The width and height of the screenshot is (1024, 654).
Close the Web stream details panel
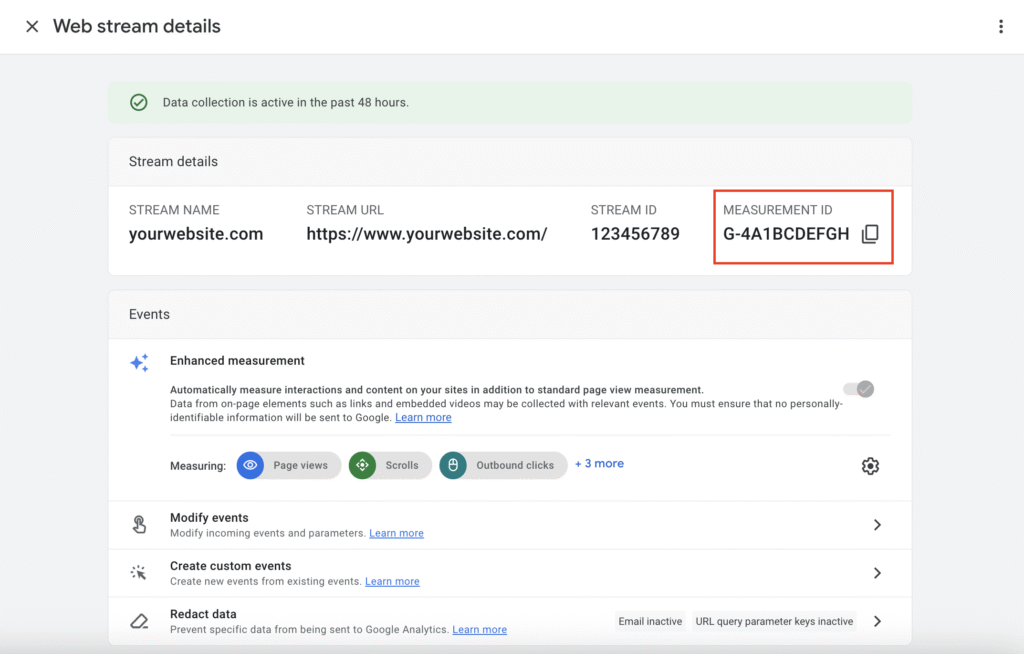pyautogui.click(x=31, y=26)
